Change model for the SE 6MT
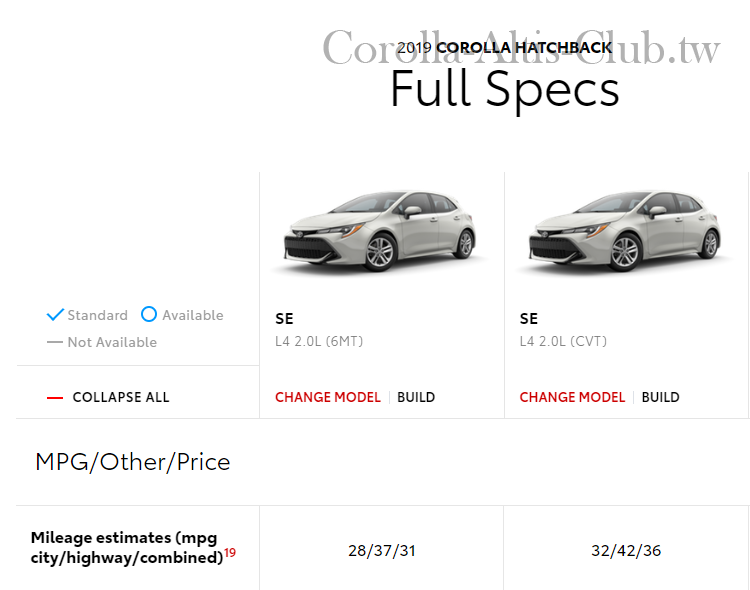Viewport: 750px width, 590px height. (x=328, y=397)
